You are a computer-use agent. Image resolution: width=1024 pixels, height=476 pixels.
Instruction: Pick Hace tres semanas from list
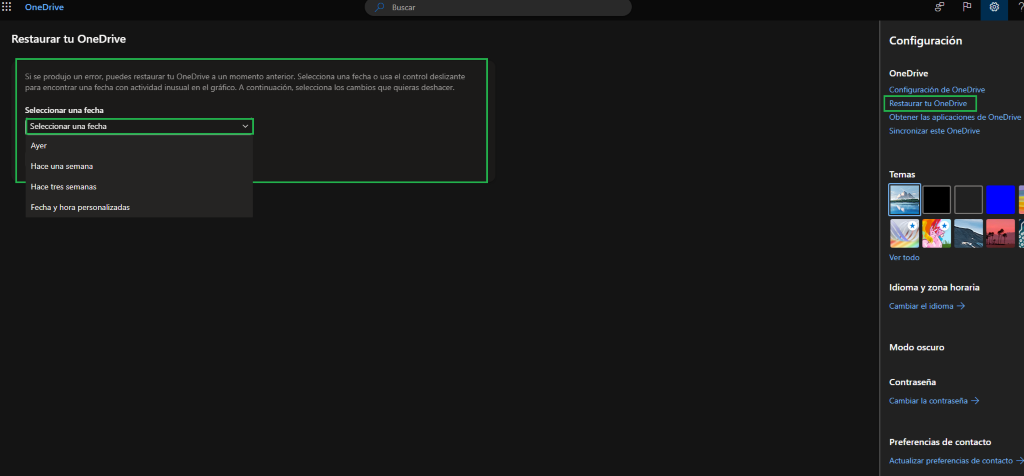click(139, 187)
